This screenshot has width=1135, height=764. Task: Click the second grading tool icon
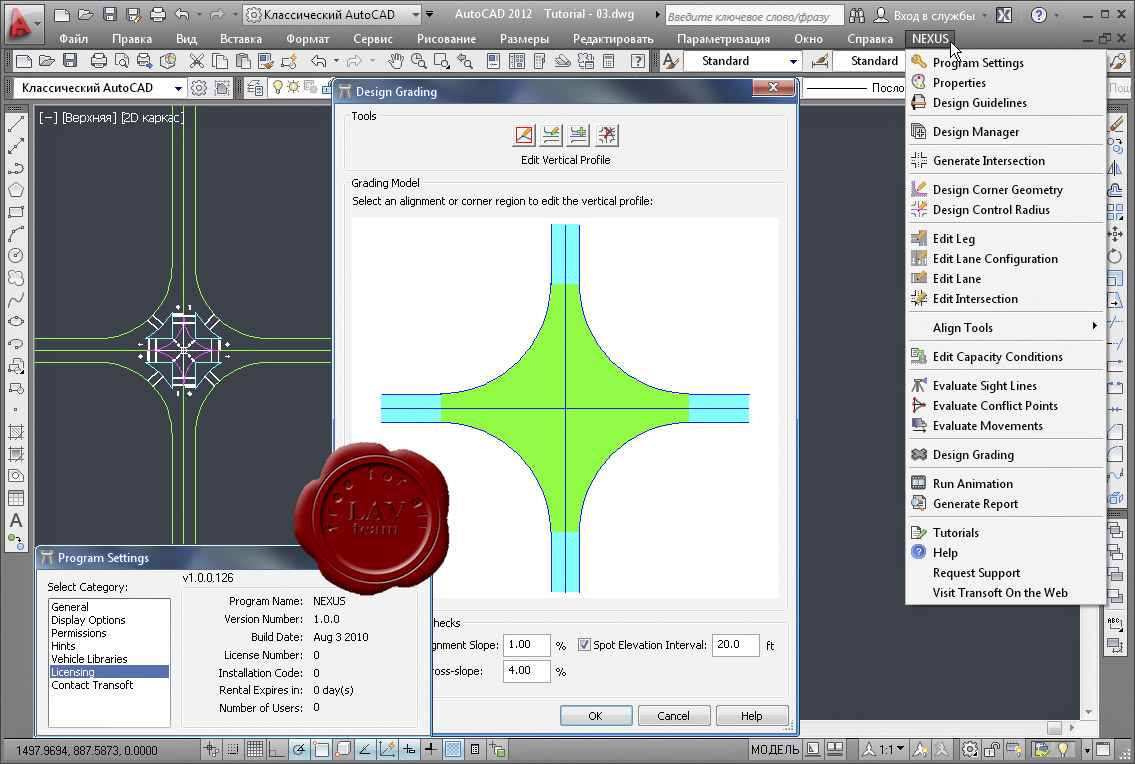tap(552, 135)
